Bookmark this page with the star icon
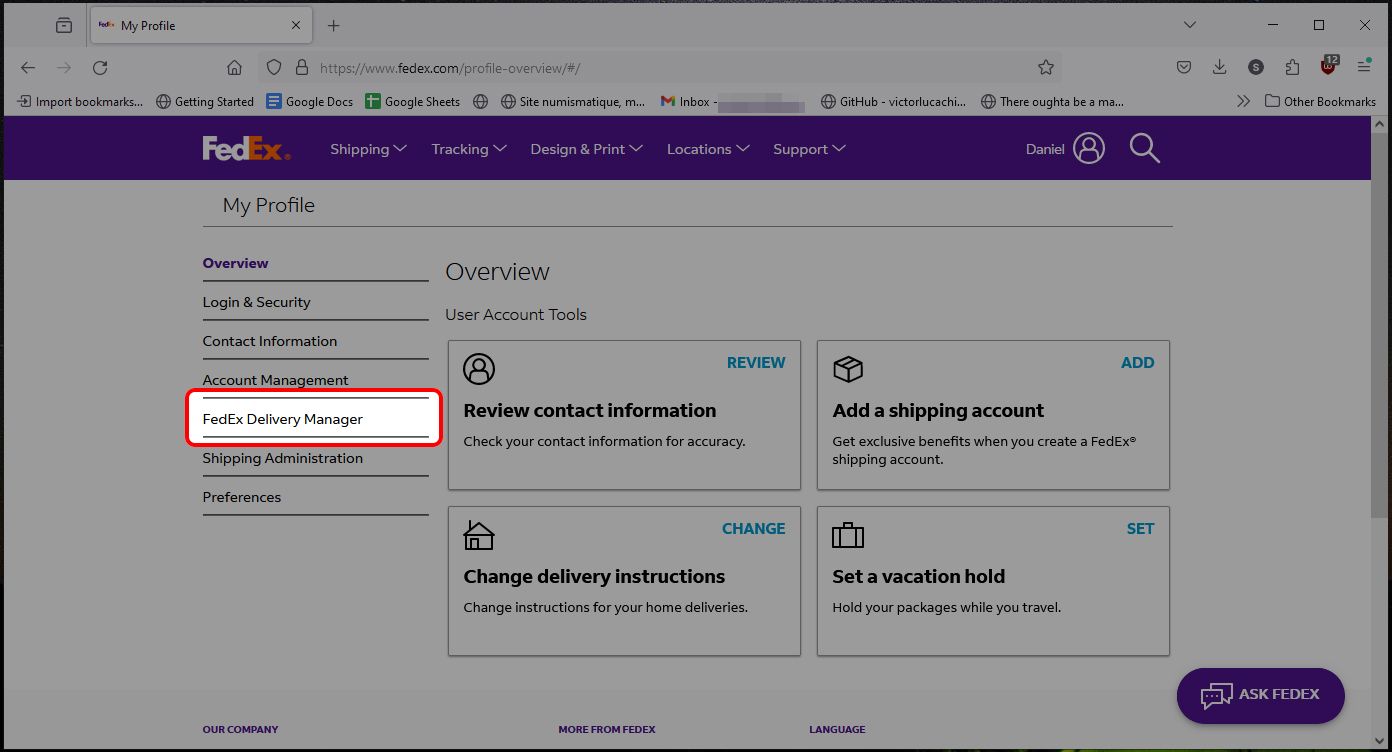The image size is (1392, 752). (1045, 67)
